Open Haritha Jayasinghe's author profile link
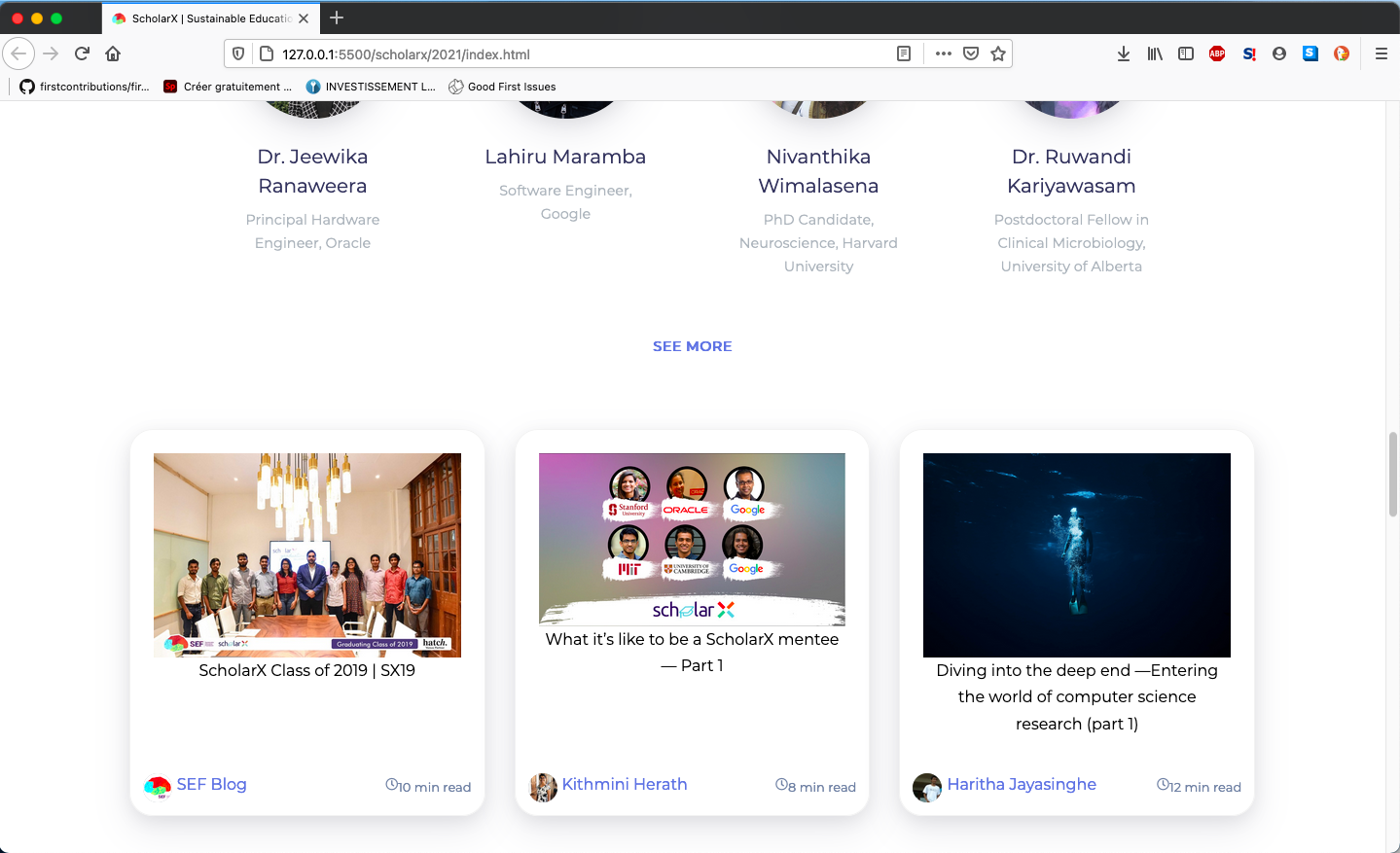The height and width of the screenshot is (853, 1400). 1022,784
